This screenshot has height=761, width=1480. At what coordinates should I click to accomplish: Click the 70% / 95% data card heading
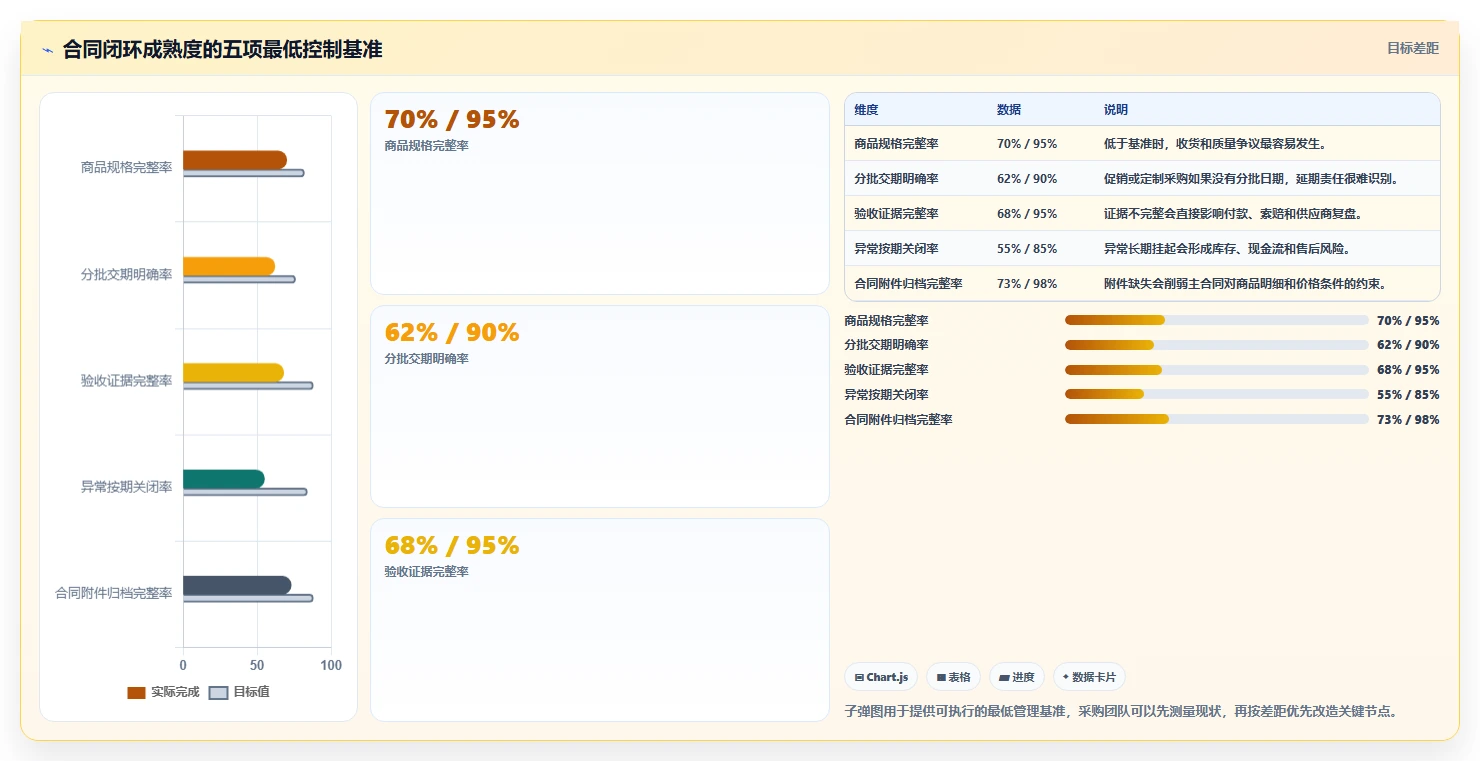click(x=452, y=120)
